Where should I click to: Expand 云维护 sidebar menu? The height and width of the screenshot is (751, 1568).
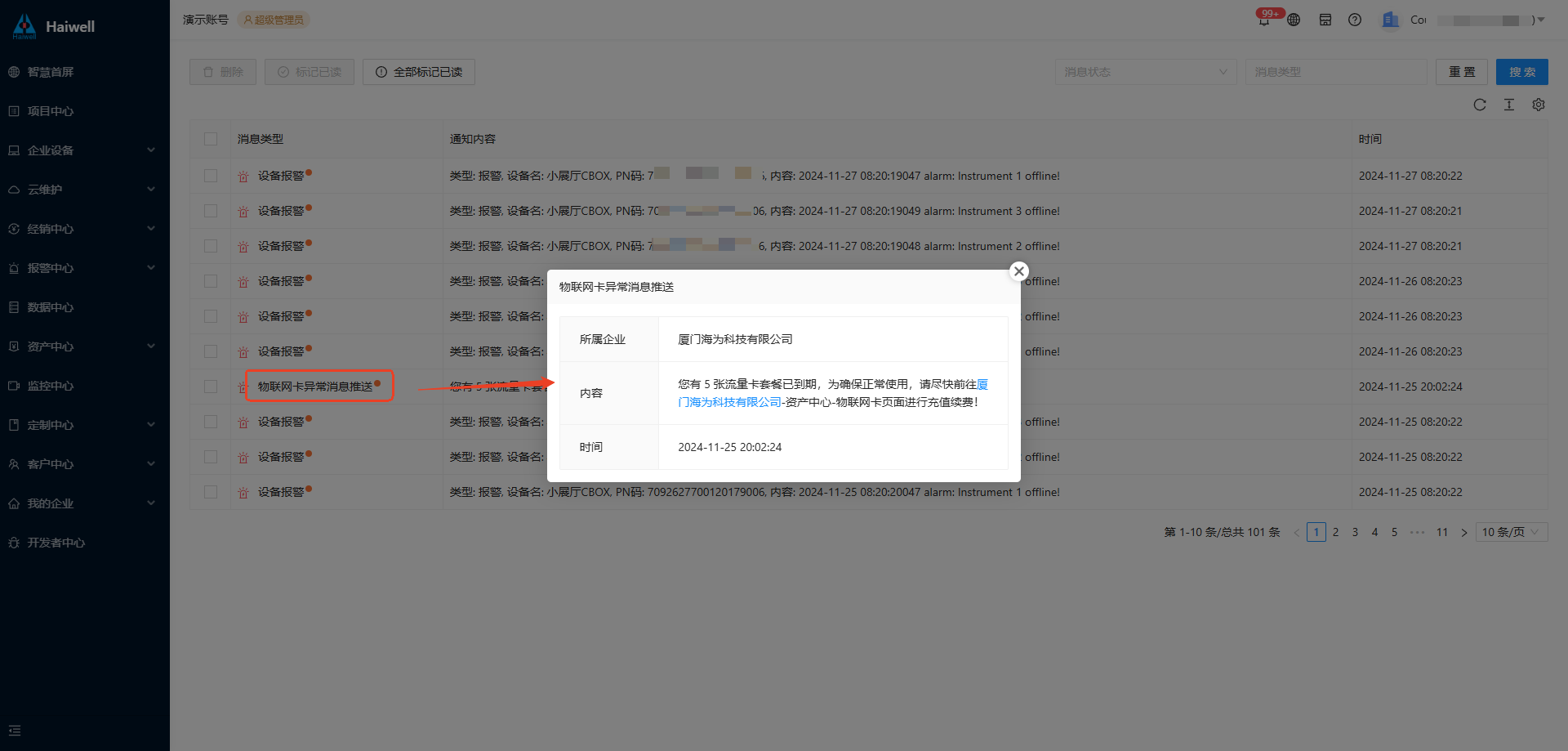click(85, 190)
